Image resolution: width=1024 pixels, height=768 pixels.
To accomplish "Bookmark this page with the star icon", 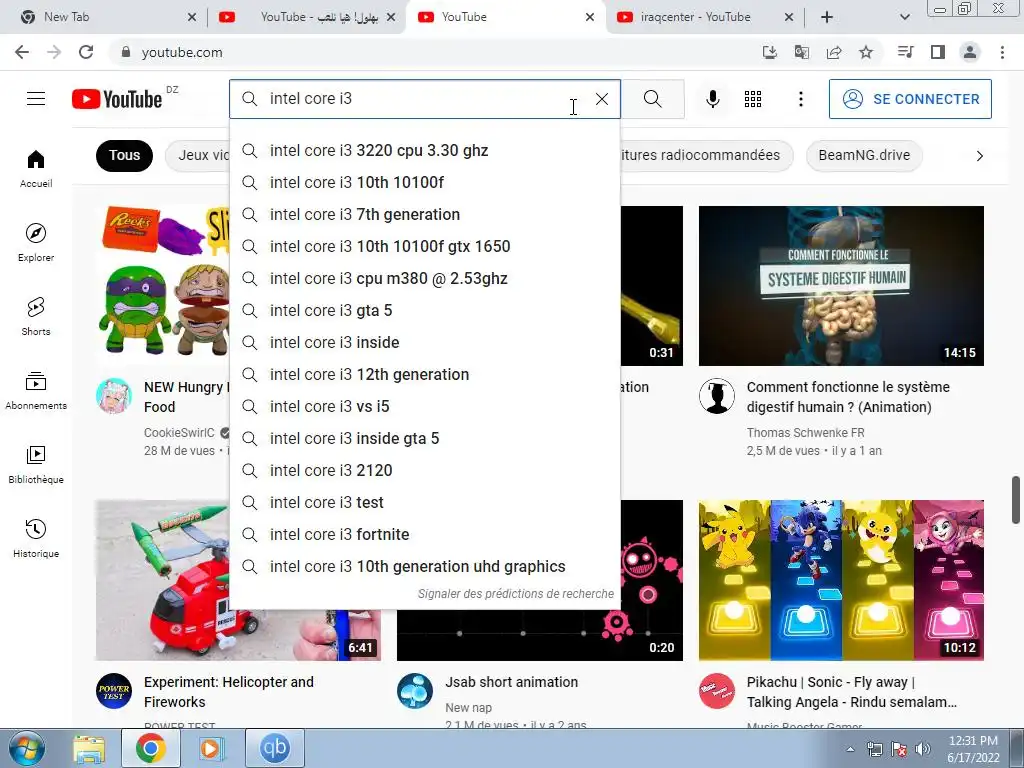I will [866, 52].
